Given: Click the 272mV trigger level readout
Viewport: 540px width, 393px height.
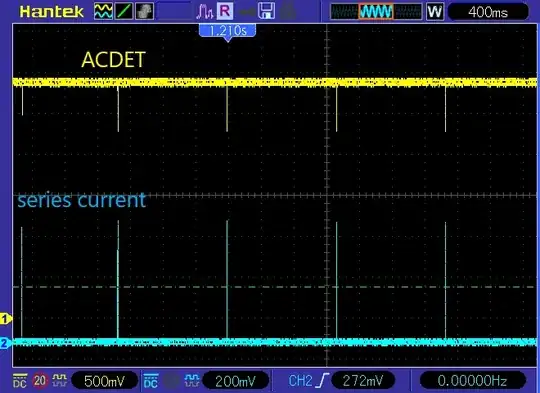Looking at the screenshot, I should coord(363,381).
